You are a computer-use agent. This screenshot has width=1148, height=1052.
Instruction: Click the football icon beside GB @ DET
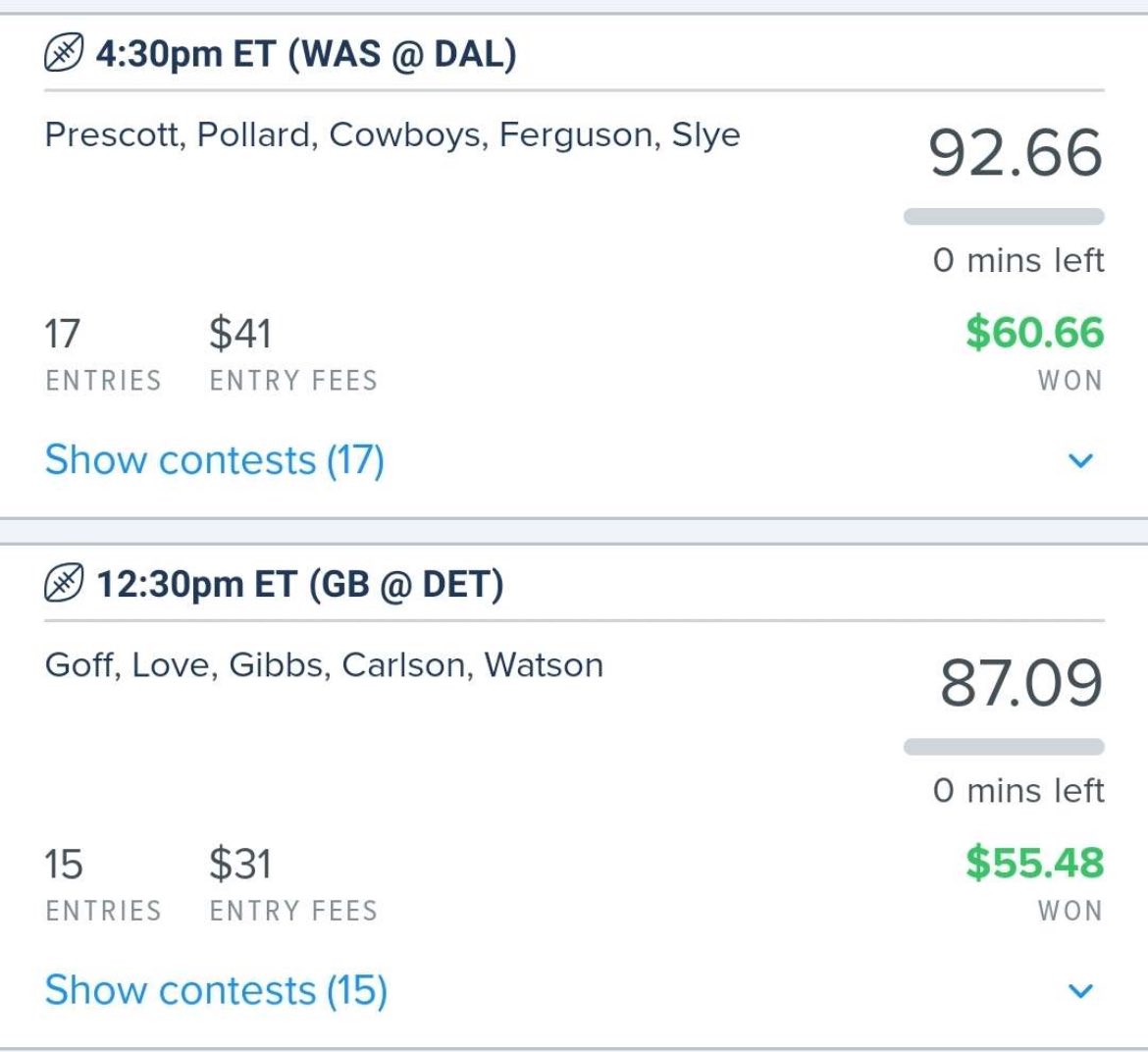click(x=64, y=585)
